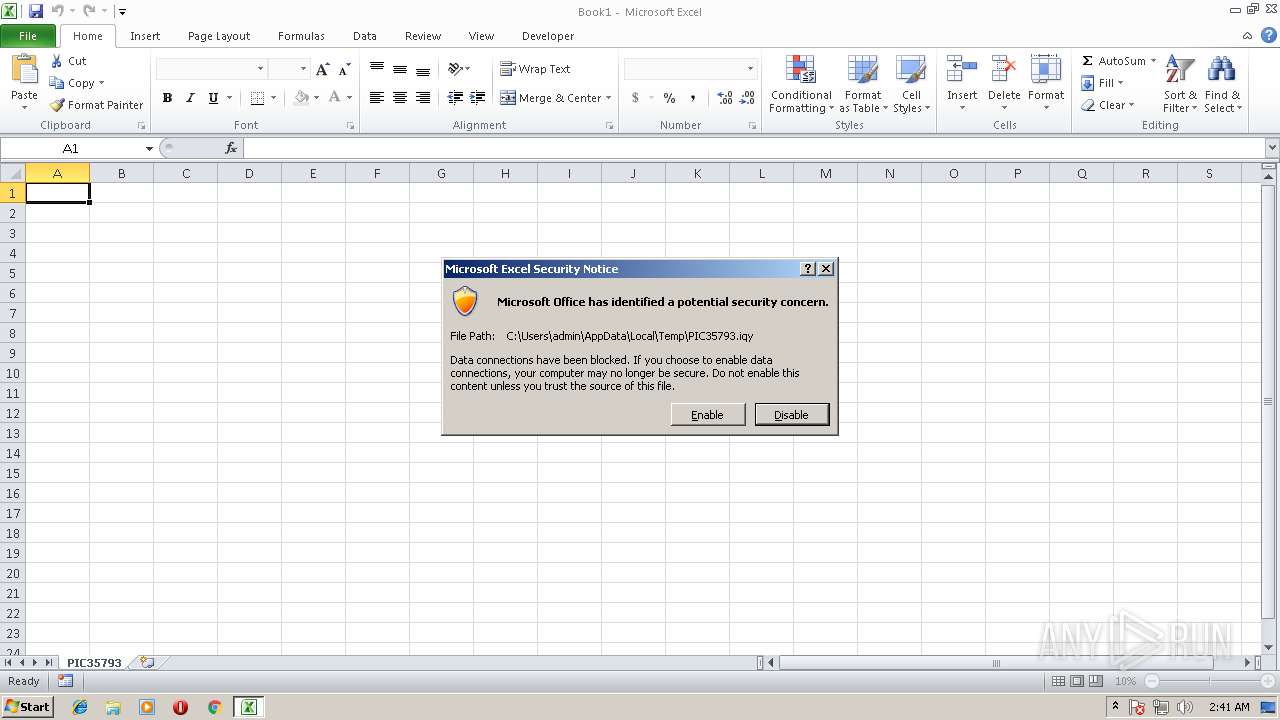
Task: Toggle Top Align
Action: coord(377,69)
